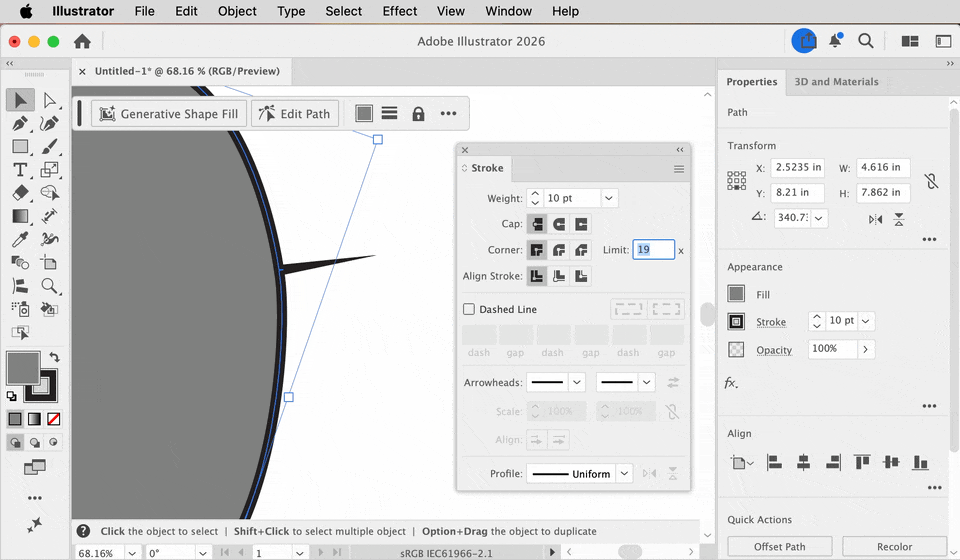Viewport: 960px width, 560px height.
Task: Select Round Cap option
Action: click(x=559, y=224)
